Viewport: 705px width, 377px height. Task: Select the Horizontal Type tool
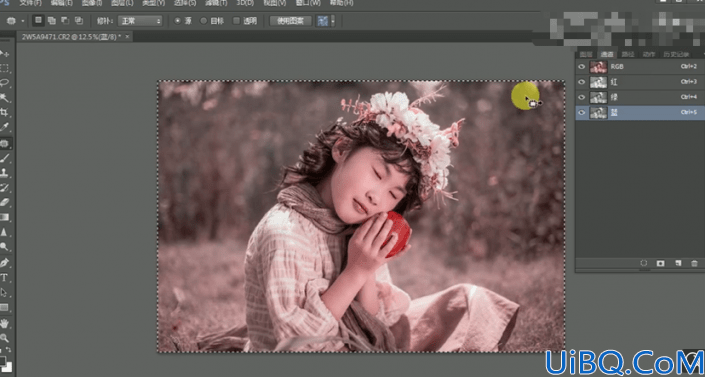4,278
